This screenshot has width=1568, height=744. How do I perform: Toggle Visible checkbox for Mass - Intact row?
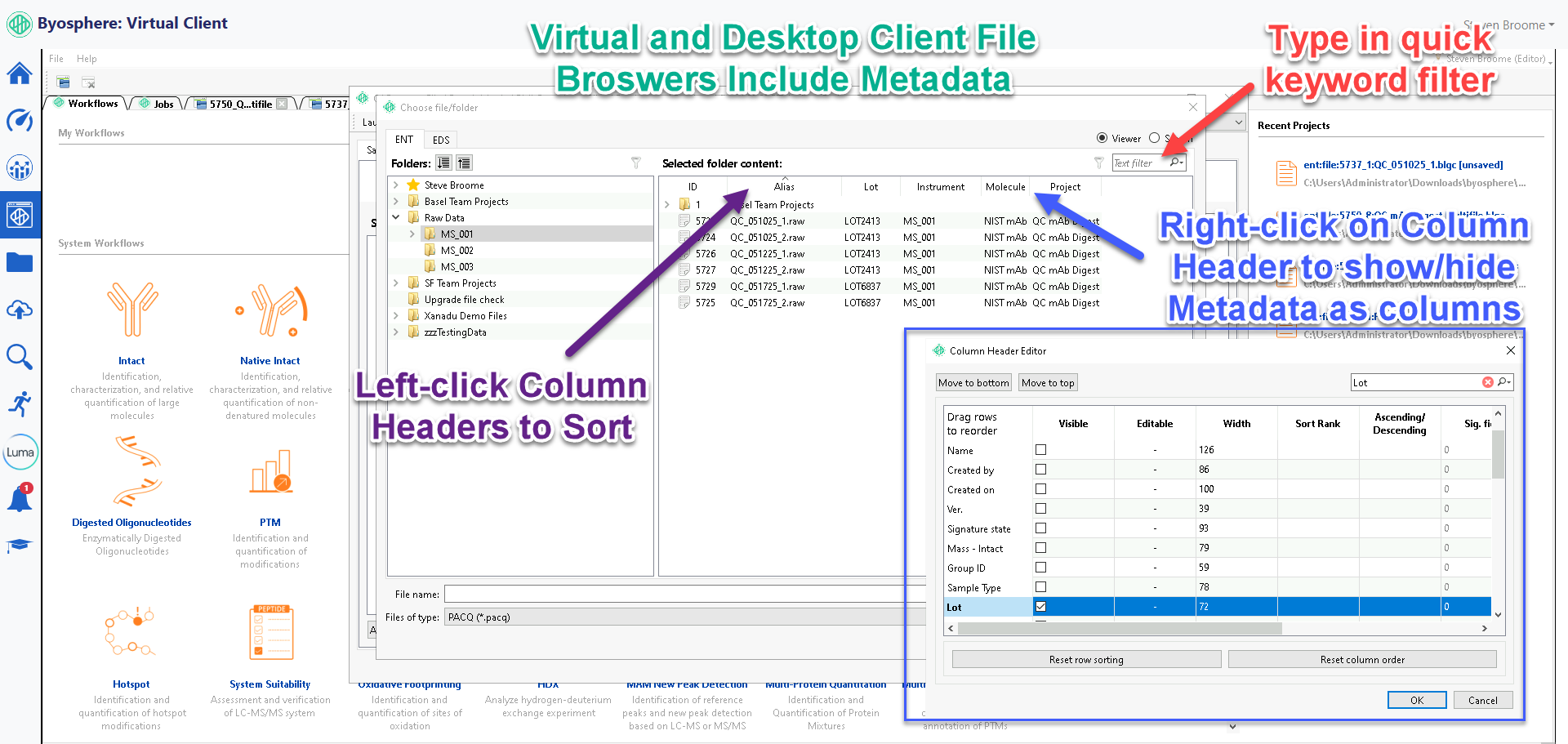tap(1040, 547)
